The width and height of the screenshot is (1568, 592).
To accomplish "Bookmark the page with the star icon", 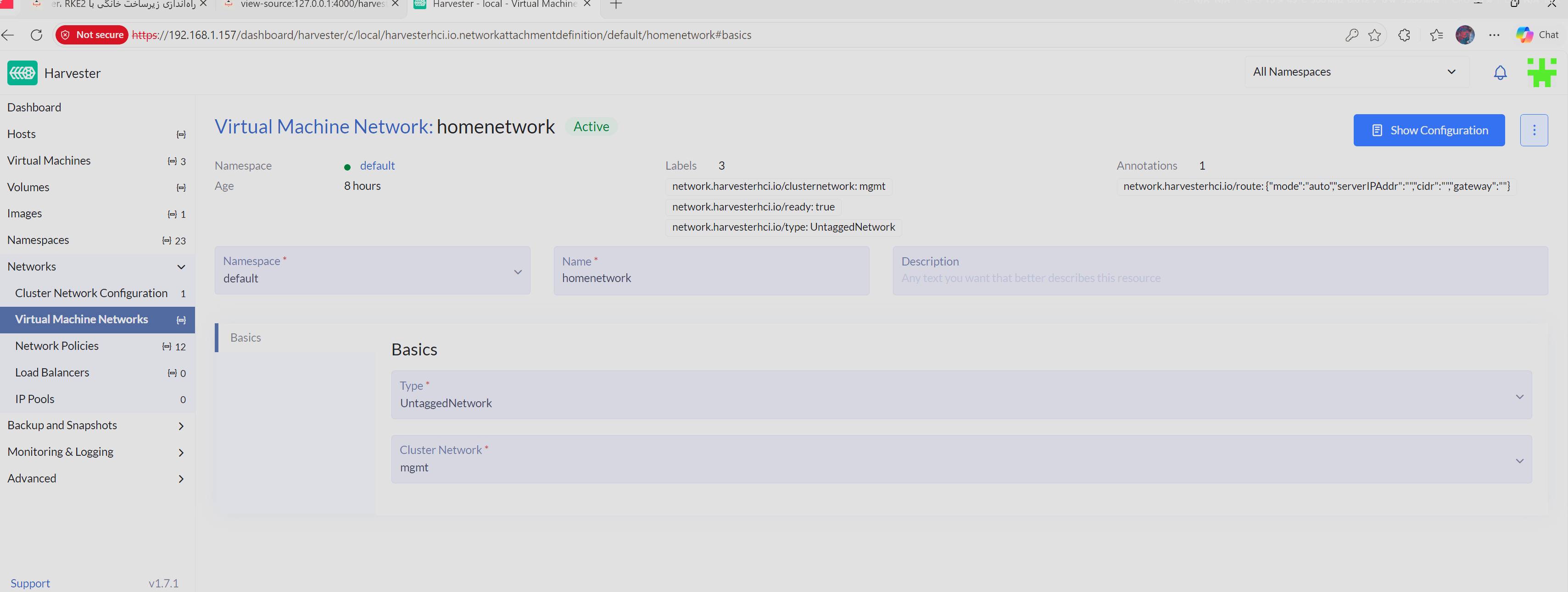I will tap(1374, 35).
